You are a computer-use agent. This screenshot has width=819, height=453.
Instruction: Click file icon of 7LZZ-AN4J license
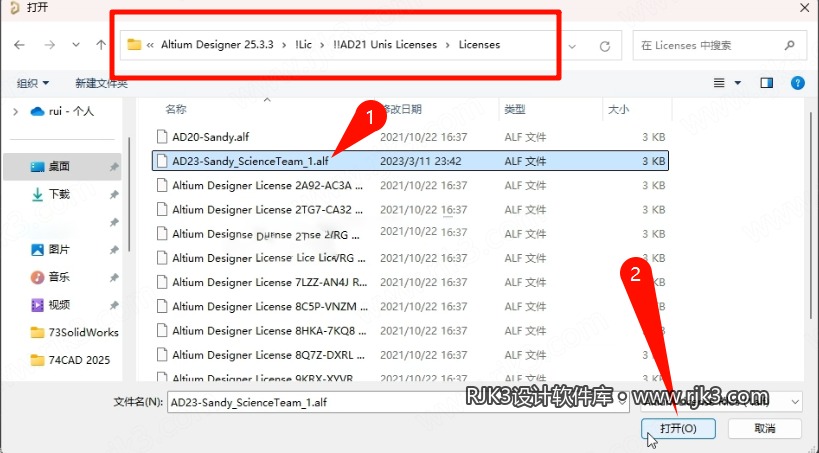pos(162,282)
